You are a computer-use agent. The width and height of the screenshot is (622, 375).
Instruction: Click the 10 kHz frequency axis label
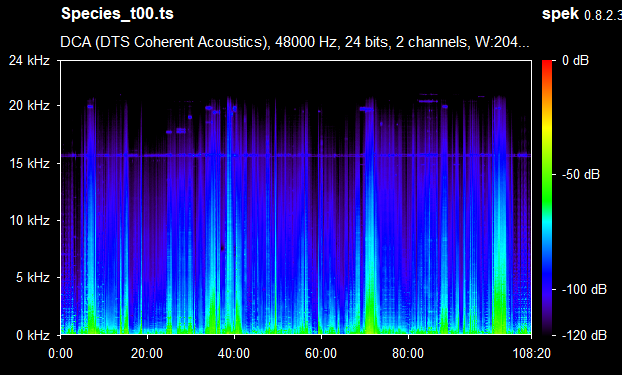click(29, 220)
